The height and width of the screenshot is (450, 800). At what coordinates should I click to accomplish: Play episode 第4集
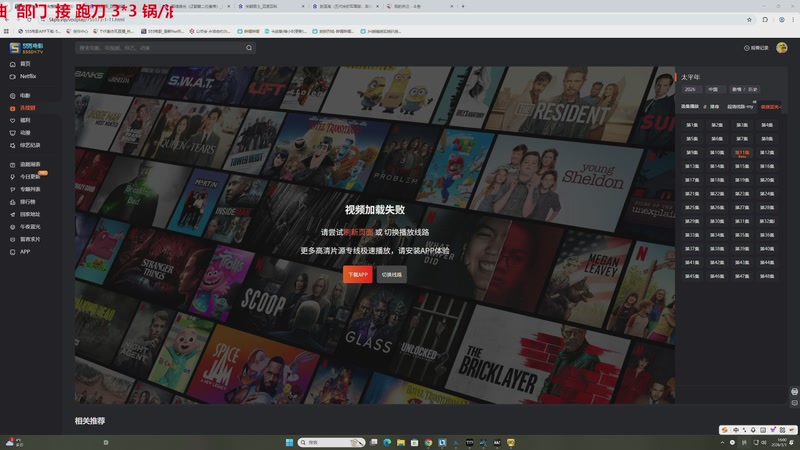tap(767, 125)
